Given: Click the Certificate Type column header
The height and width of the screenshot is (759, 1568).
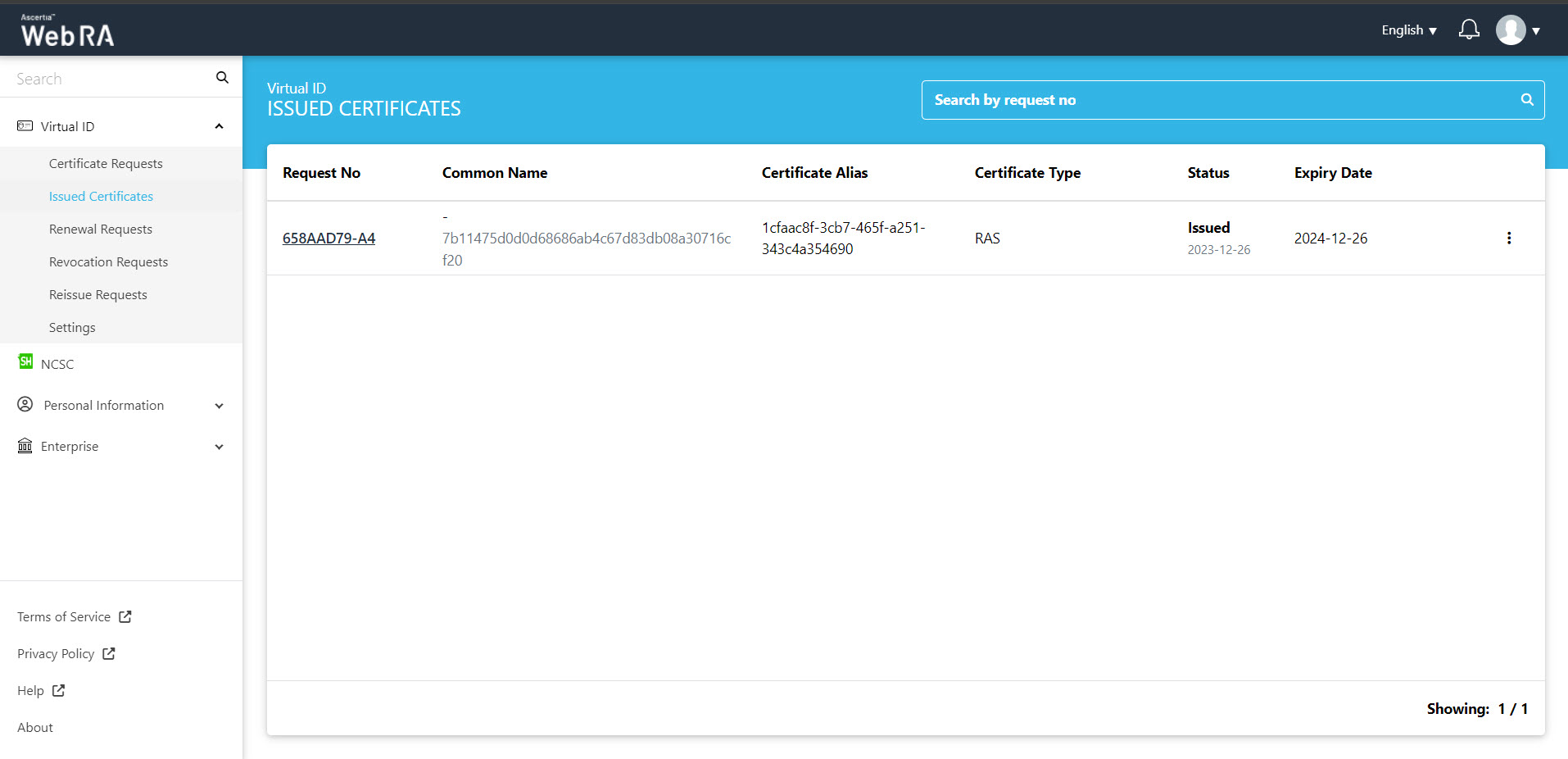Looking at the screenshot, I should pos(1027,173).
